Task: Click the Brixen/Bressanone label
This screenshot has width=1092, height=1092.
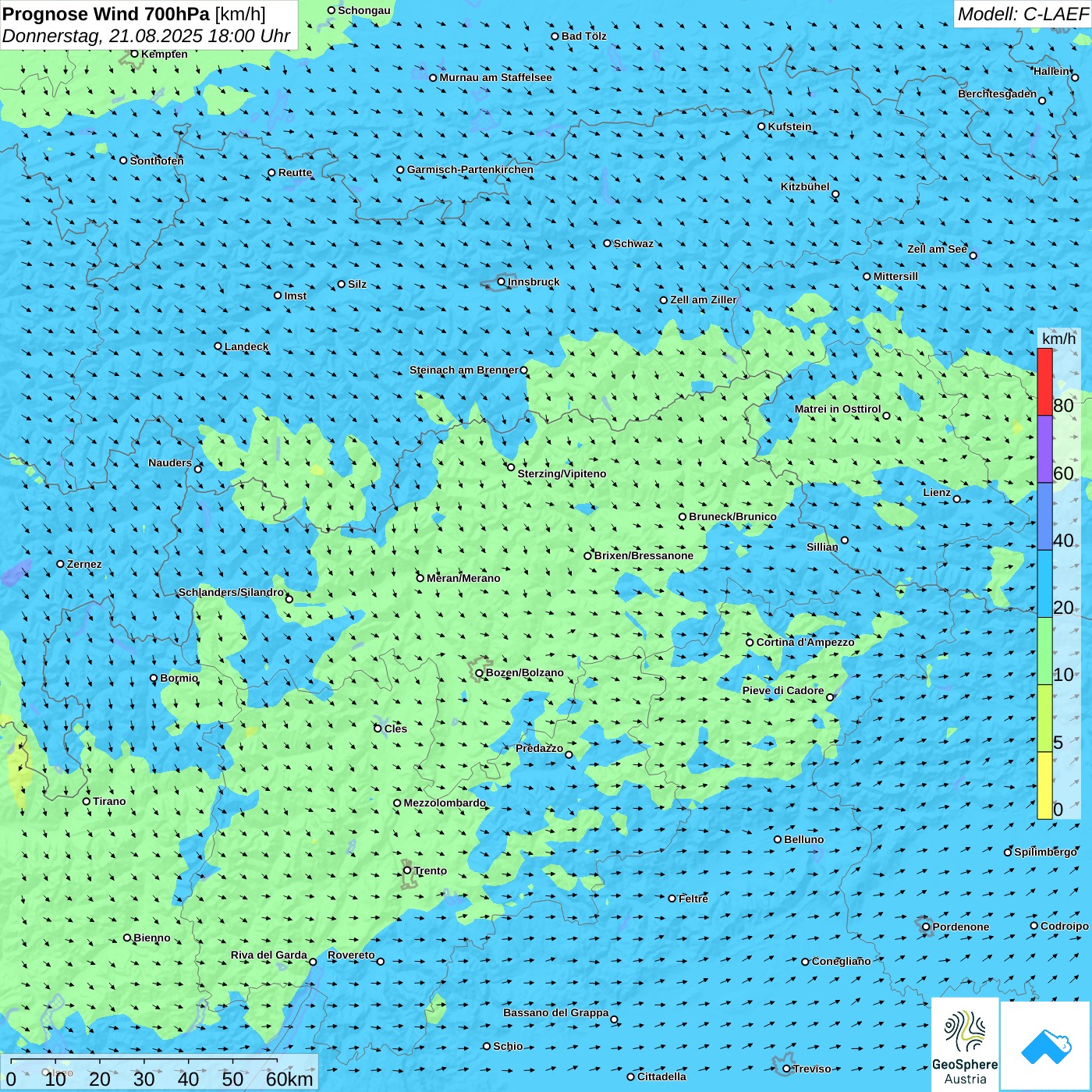Action: coord(643,555)
